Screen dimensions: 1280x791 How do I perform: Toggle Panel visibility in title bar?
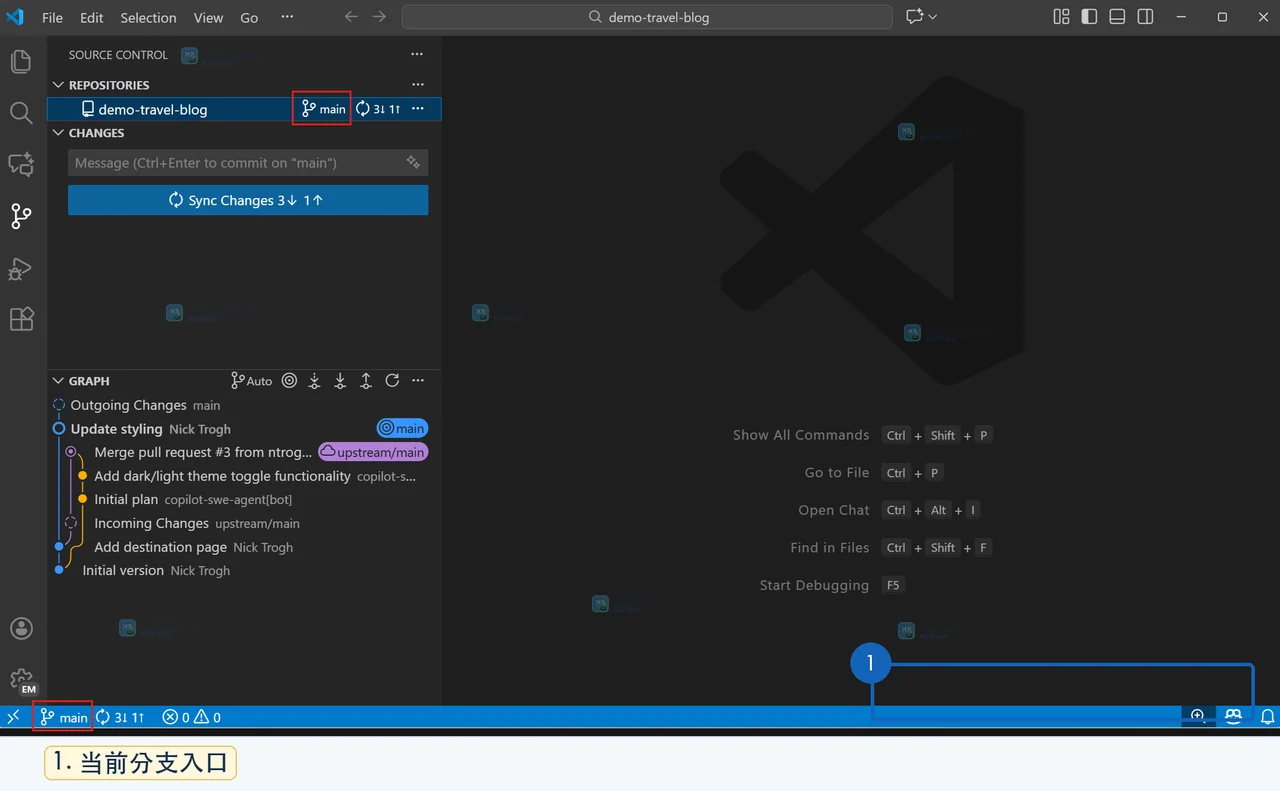[1118, 17]
